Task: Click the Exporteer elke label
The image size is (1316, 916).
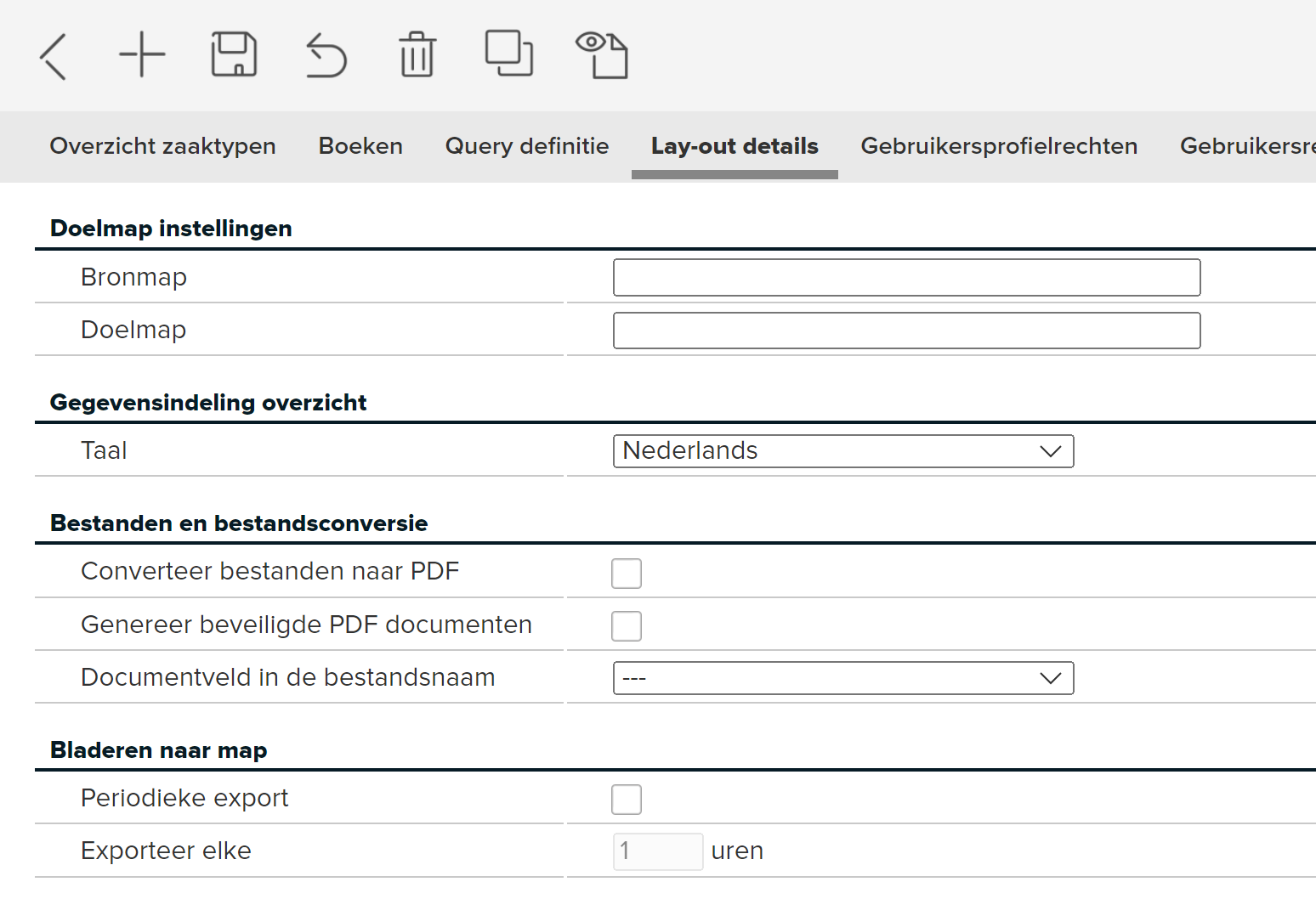Action: click(x=166, y=851)
